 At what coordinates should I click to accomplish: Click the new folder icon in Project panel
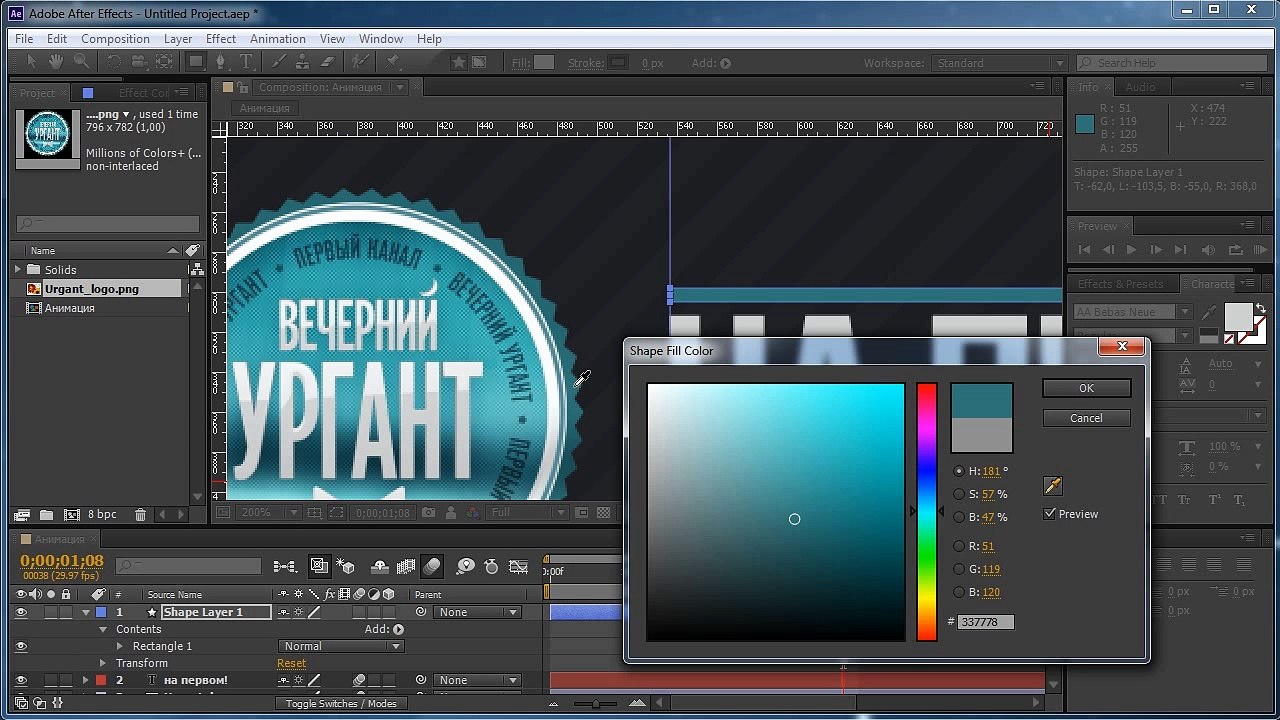click(47, 515)
